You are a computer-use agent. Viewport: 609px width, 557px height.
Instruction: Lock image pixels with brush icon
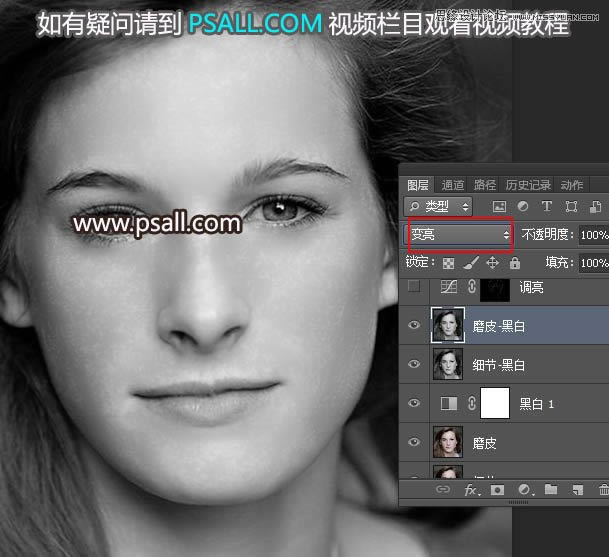coord(470,263)
